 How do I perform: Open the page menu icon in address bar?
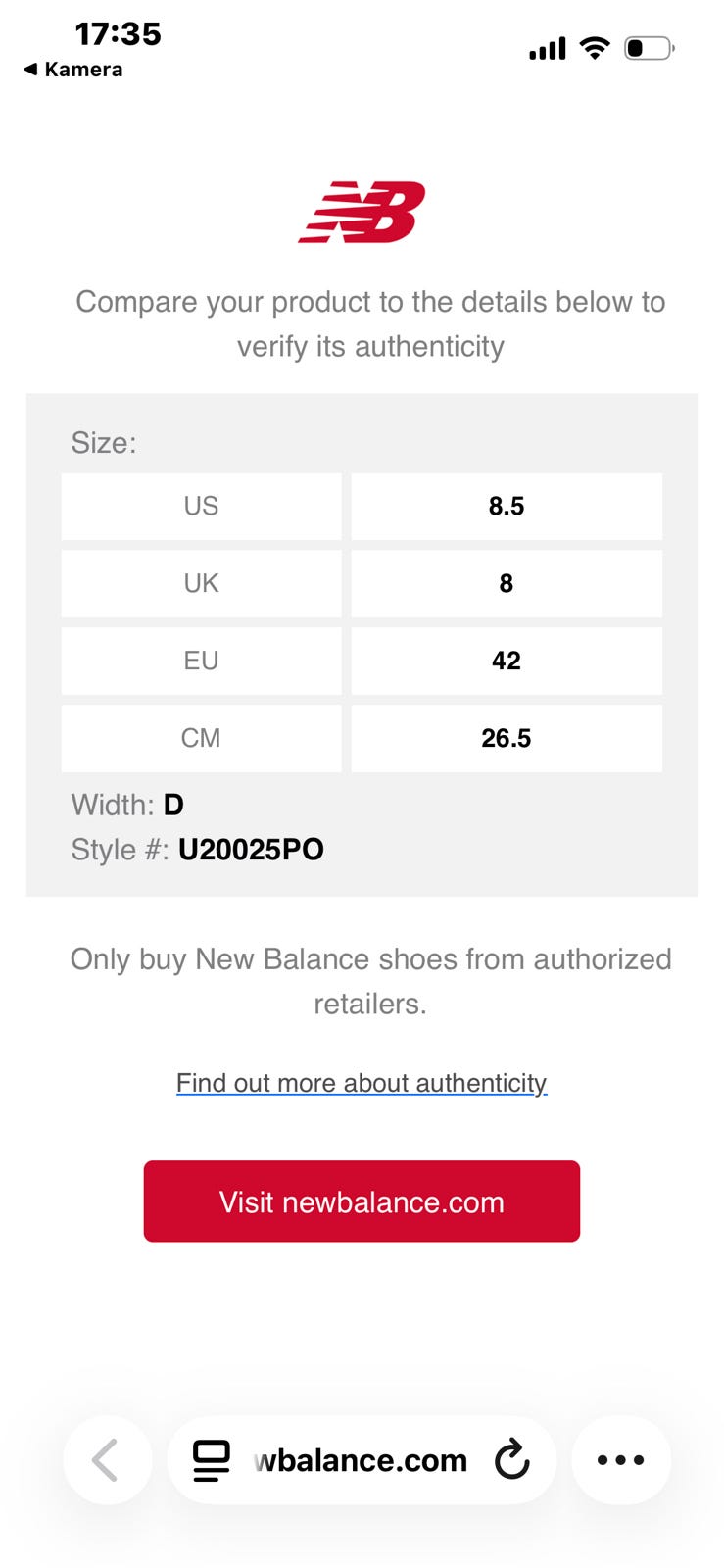(x=212, y=1460)
